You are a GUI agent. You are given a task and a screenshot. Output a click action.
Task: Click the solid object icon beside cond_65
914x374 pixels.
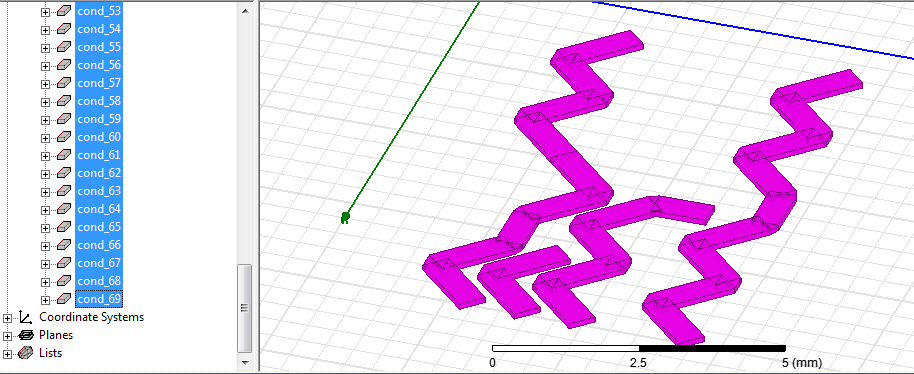tap(64, 227)
